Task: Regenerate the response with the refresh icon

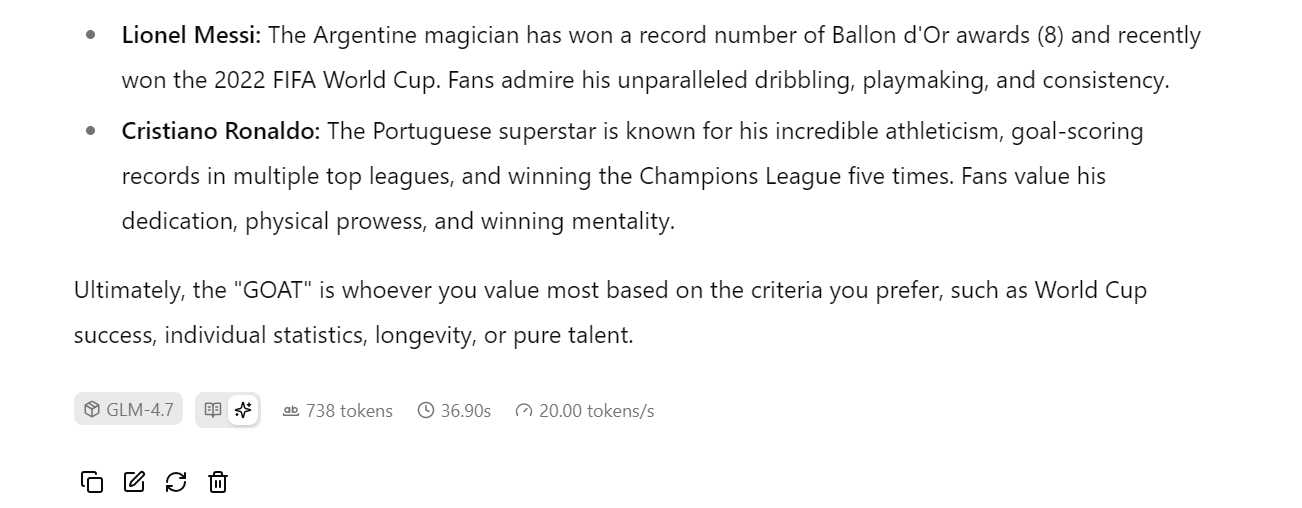Action: coord(176,482)
